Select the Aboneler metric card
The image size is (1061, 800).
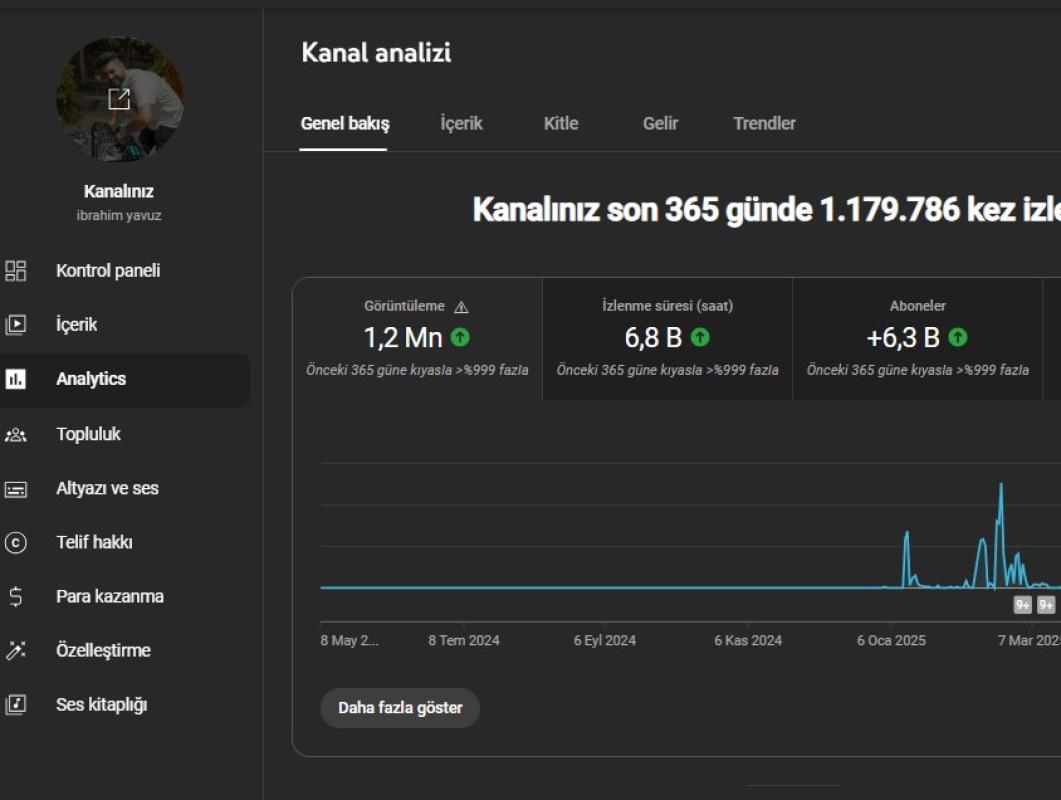pyautogui.click(x=918, y=338)
